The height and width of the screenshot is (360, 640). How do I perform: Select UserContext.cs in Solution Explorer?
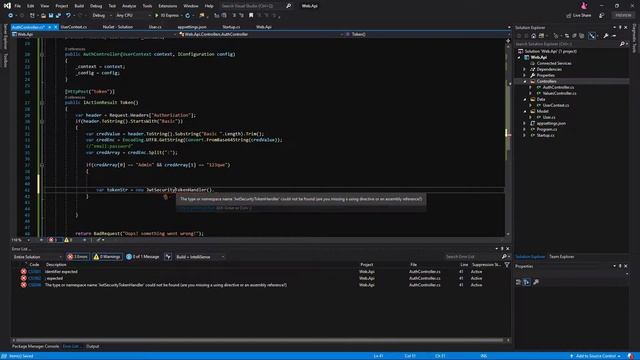(x=556, y=105)
